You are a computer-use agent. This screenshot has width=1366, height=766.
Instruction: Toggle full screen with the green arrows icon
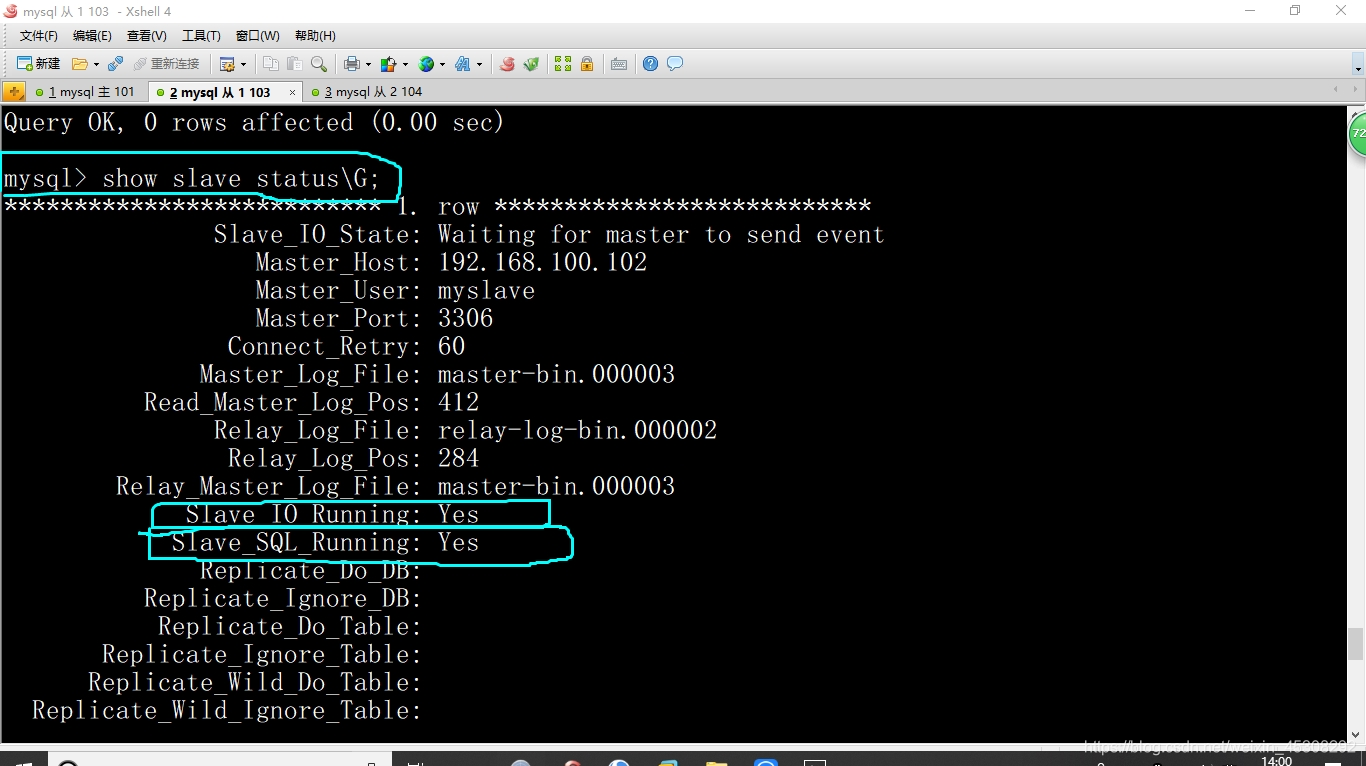[563, 64]
